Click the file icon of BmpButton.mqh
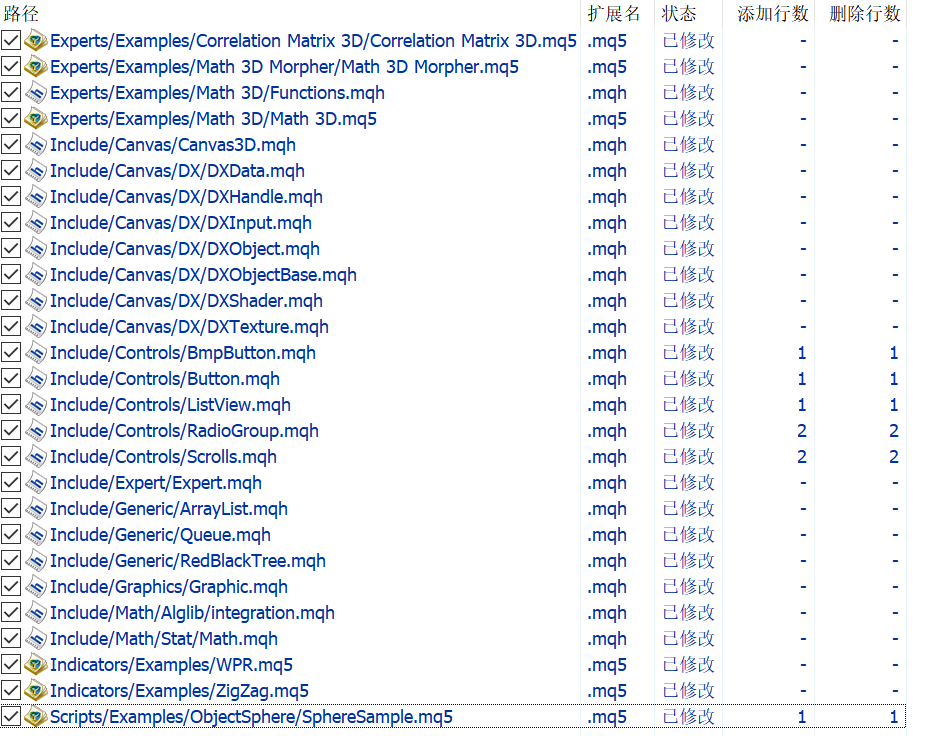Viewport: 931px width, 736px height. (x=36, y=353)
